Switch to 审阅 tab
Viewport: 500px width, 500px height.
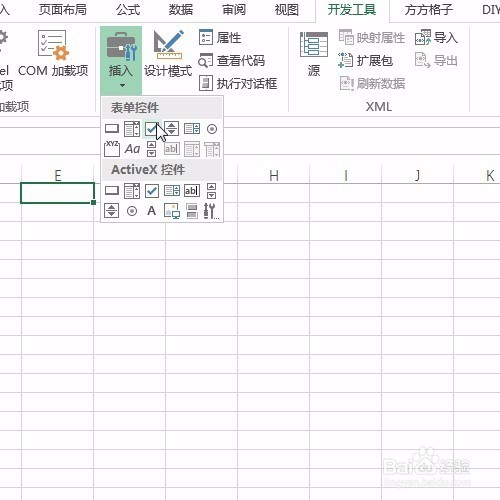tap(234, 9)
